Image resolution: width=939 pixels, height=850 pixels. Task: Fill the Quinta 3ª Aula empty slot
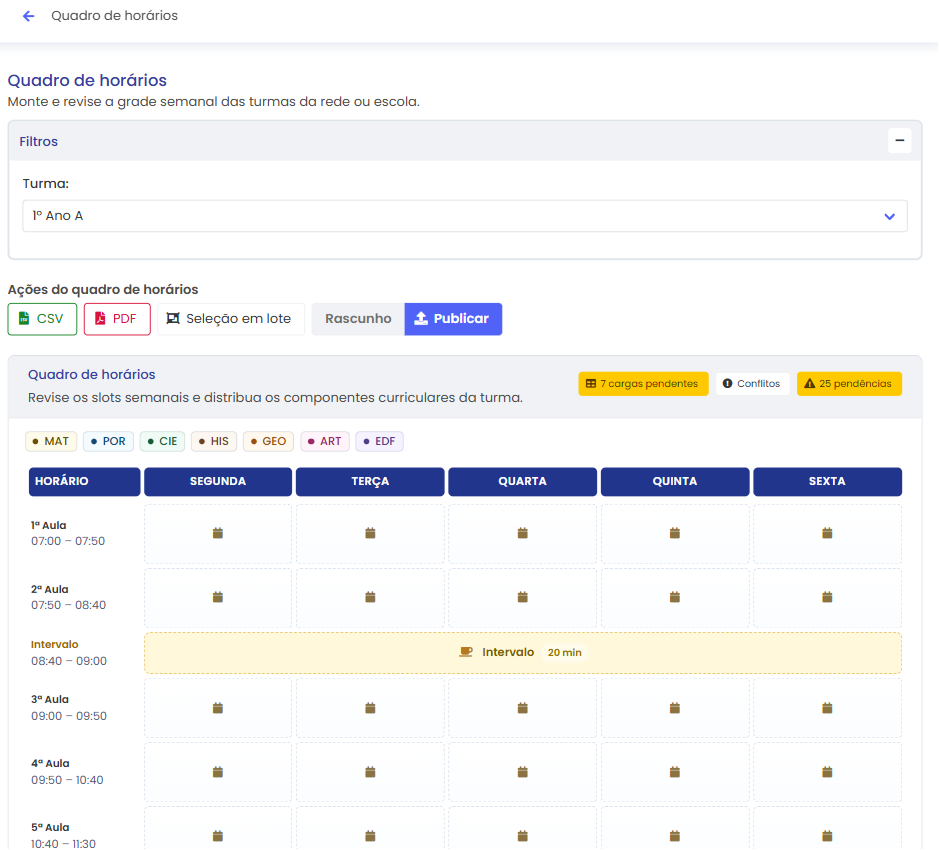(x=675, y=709)
